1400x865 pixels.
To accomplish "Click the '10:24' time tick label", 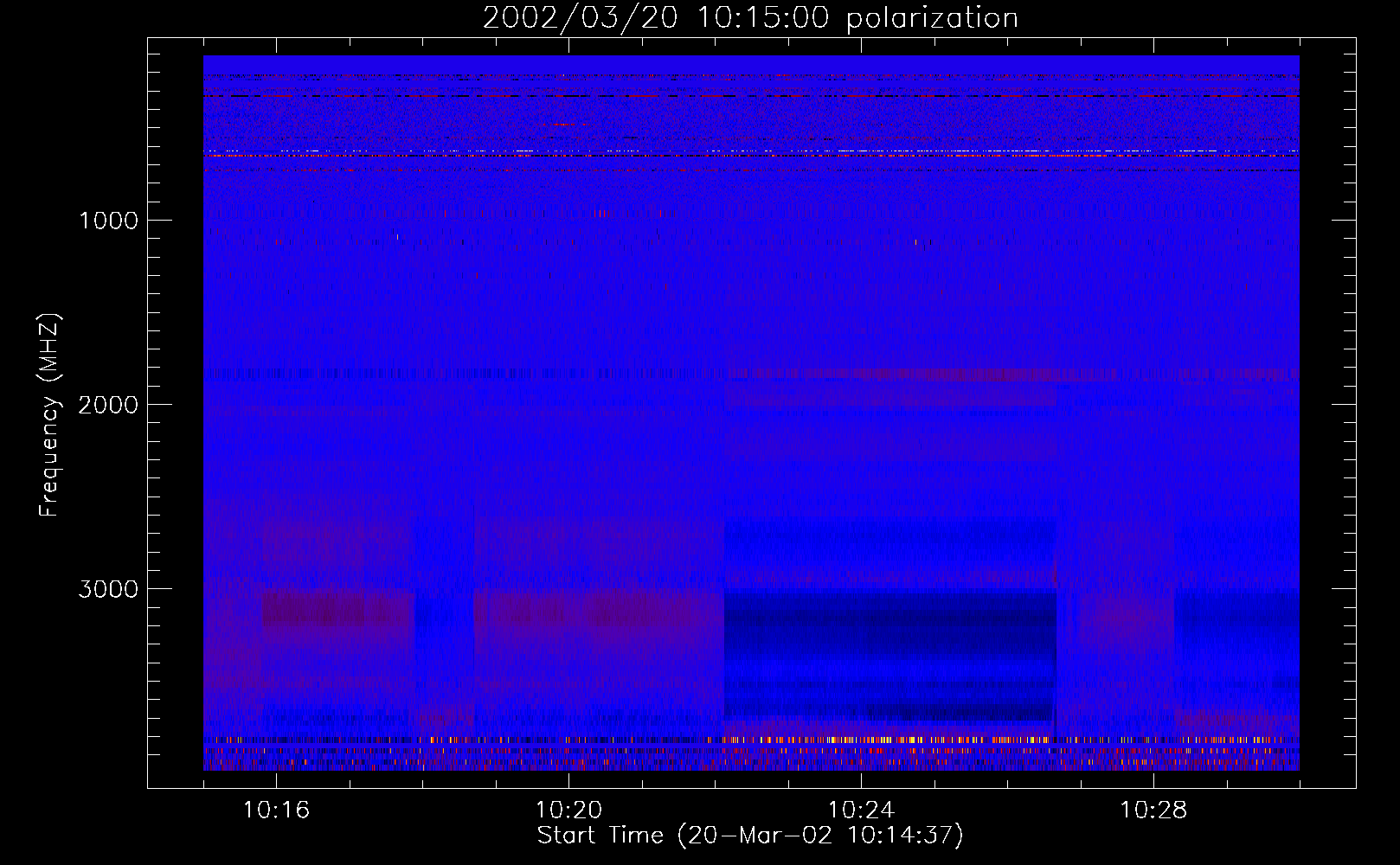I will click(x=861, y=811).
